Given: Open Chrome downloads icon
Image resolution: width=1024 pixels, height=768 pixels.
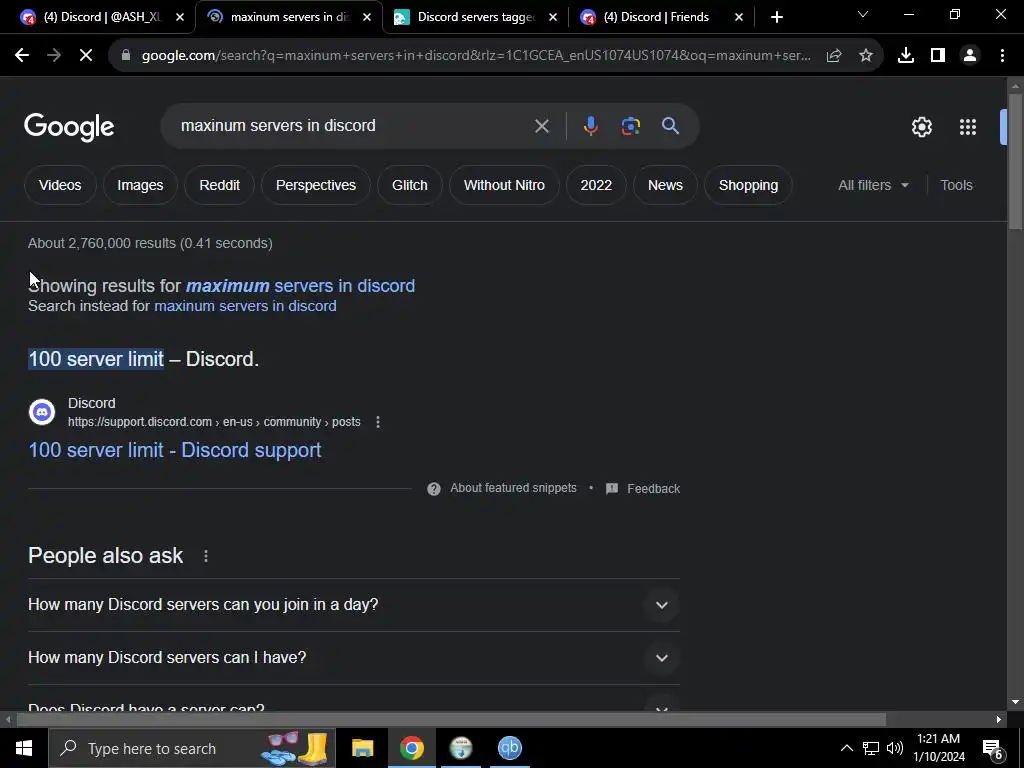Looking at the screenshot, I should click(906, 56).
